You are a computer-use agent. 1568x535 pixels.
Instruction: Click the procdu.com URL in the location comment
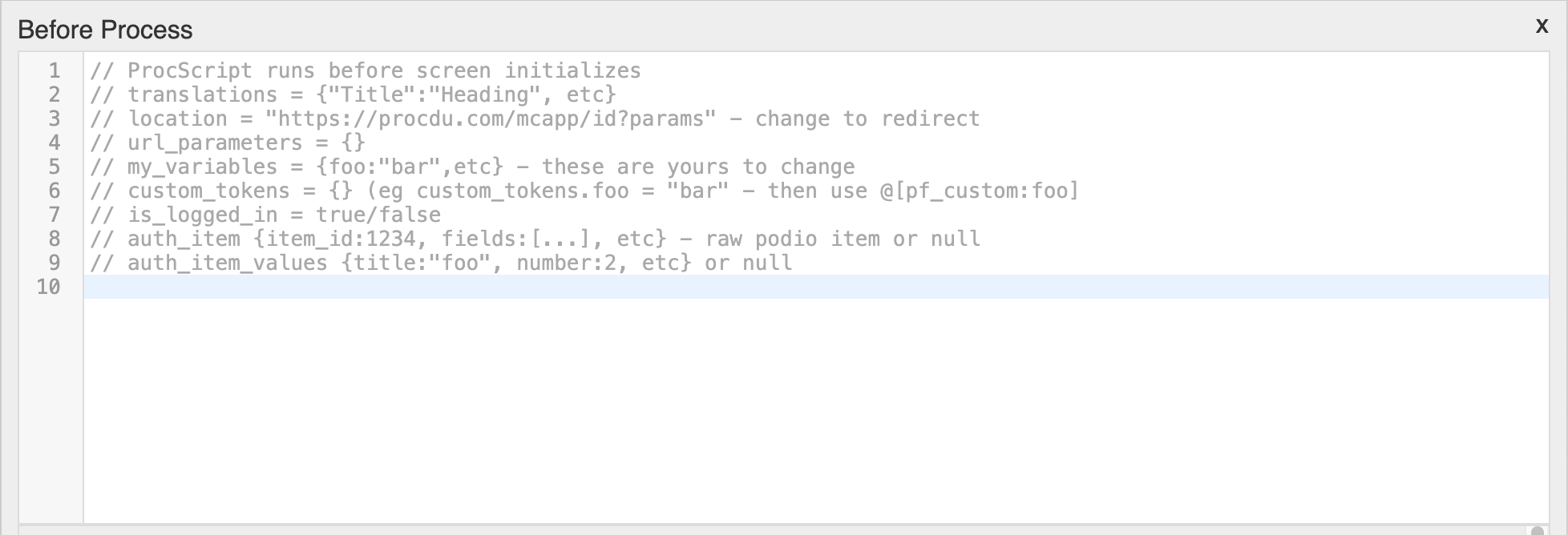491,119
